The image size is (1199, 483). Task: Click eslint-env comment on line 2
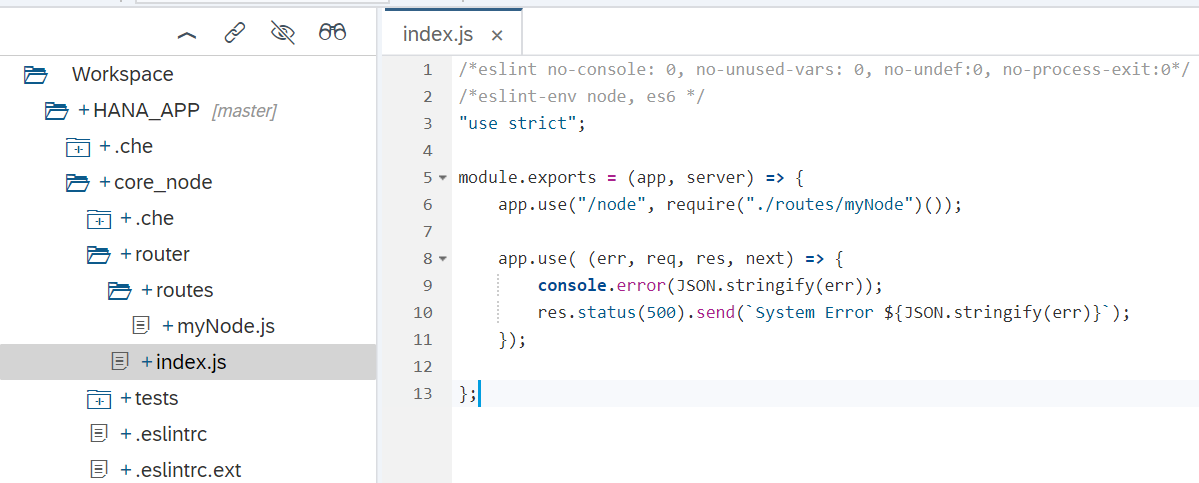pos(582,97)
